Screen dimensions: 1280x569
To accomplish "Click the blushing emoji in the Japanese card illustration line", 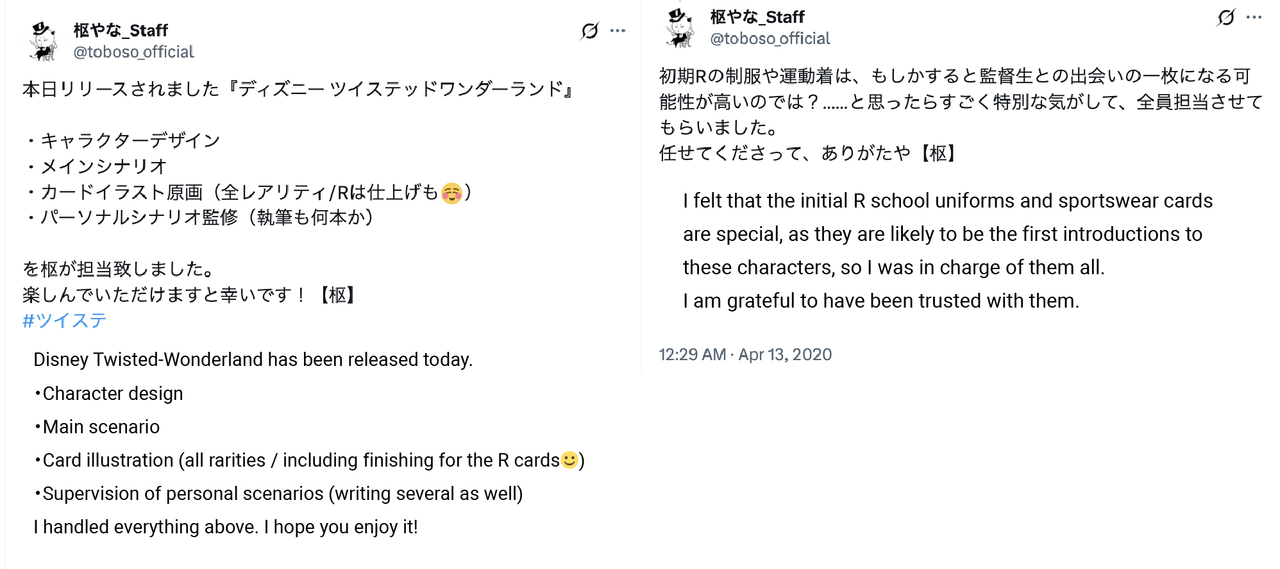I will 452,194.
